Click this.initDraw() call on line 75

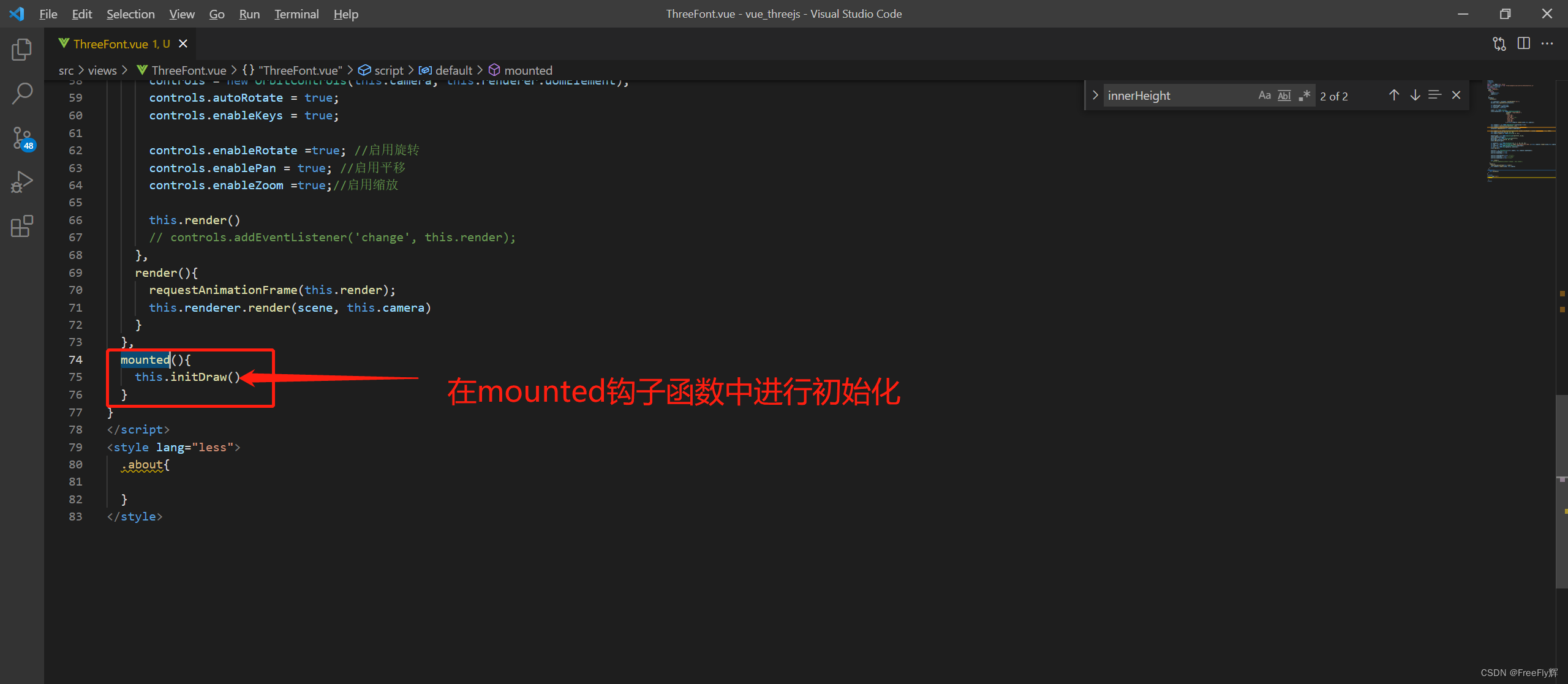pos(187,377)
